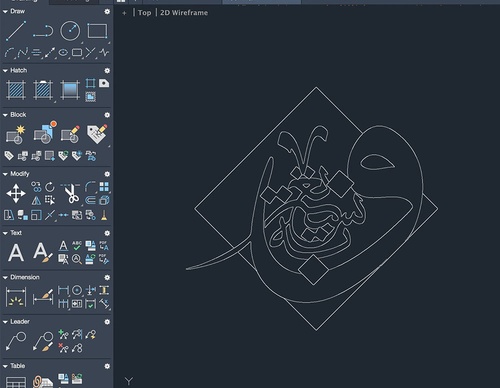The image size is (500, 388).
Task: Open the Text Style brush tool
Action: click(x=43, y=252)
